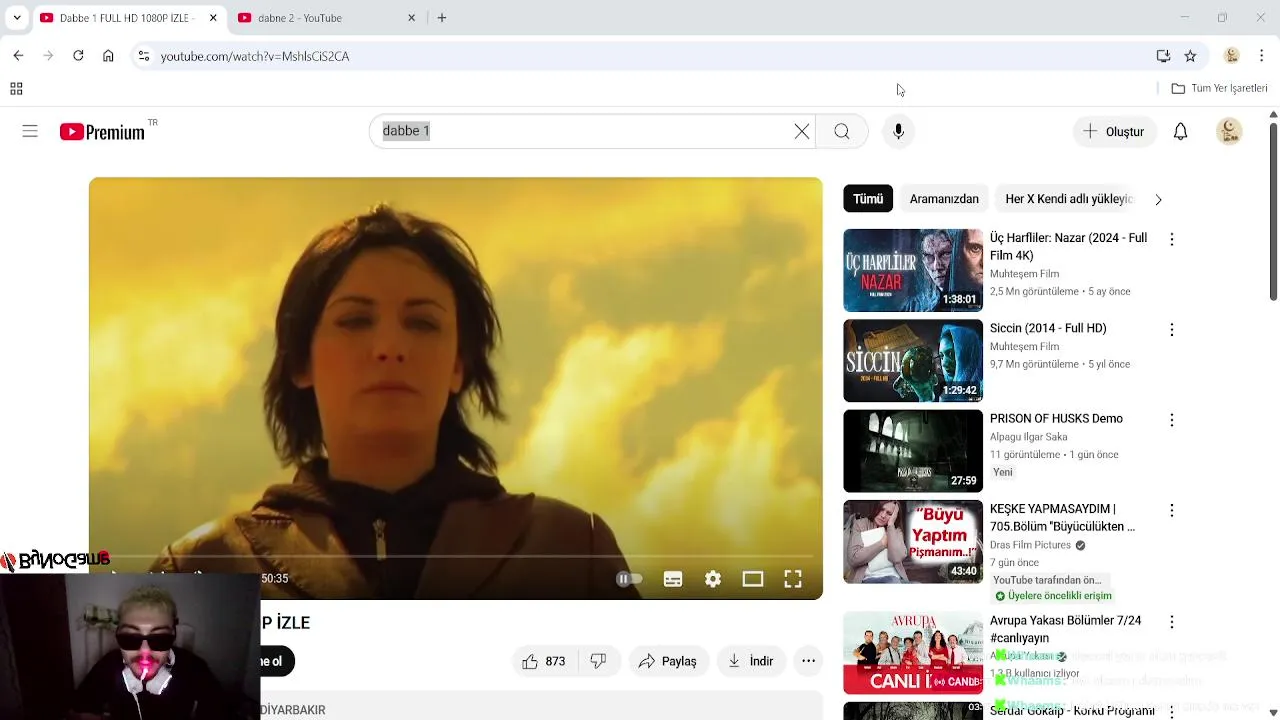
Task: Open Dras Film Pictures channel
Action: (x=1030, y=545)
